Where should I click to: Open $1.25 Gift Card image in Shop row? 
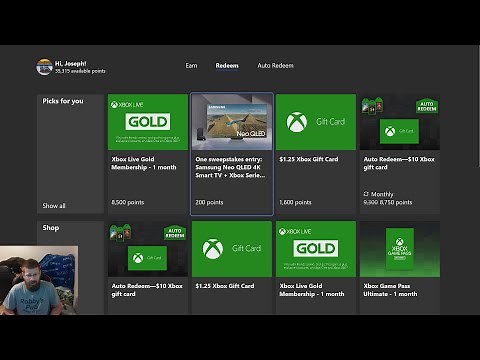tap(232, 249)
